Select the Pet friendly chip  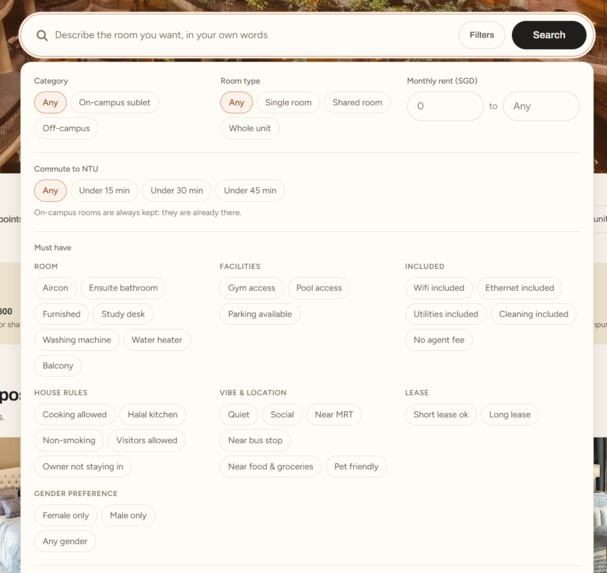click(x=356, y=467)
